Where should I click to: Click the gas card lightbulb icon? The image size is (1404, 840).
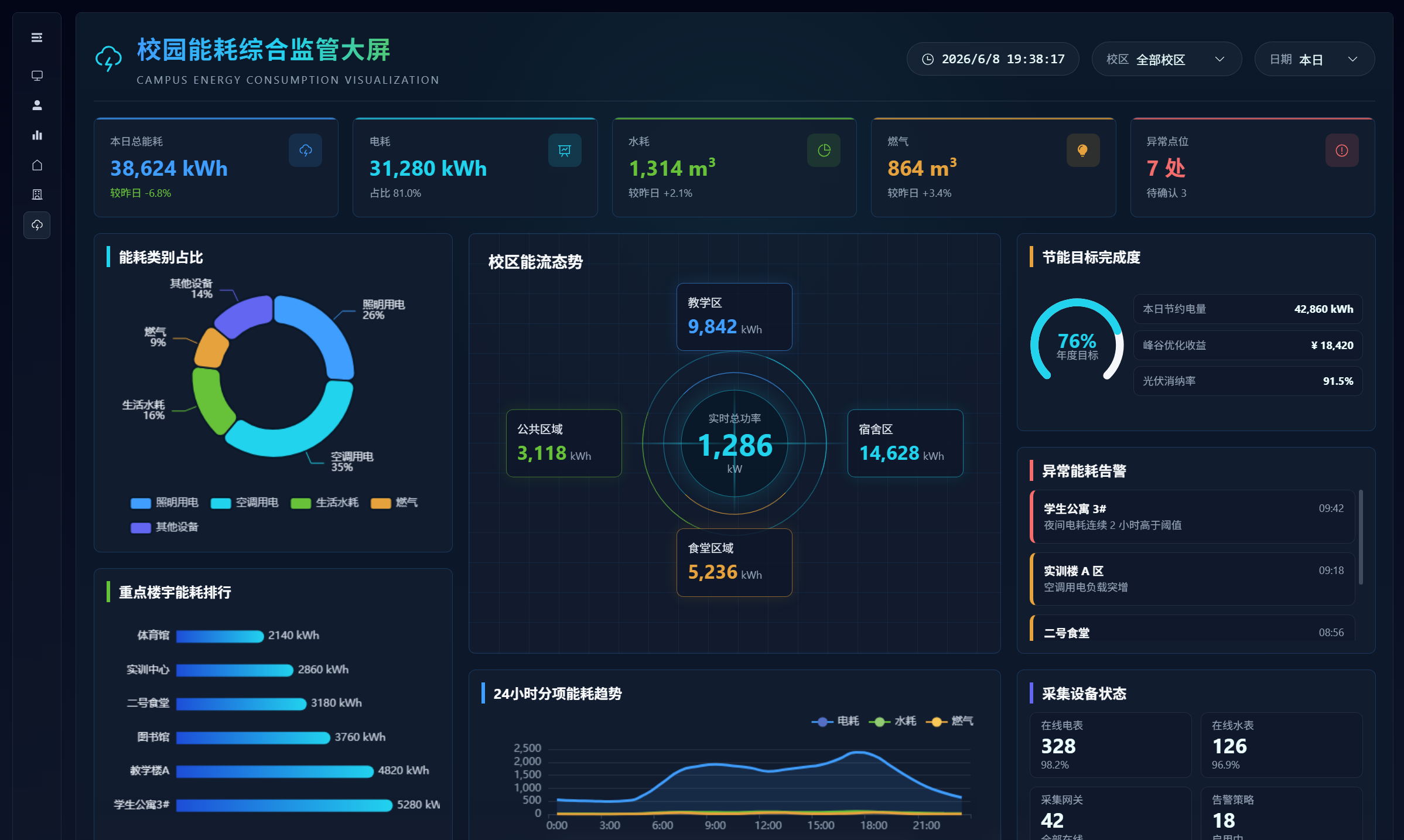(x=1082, y=151)
